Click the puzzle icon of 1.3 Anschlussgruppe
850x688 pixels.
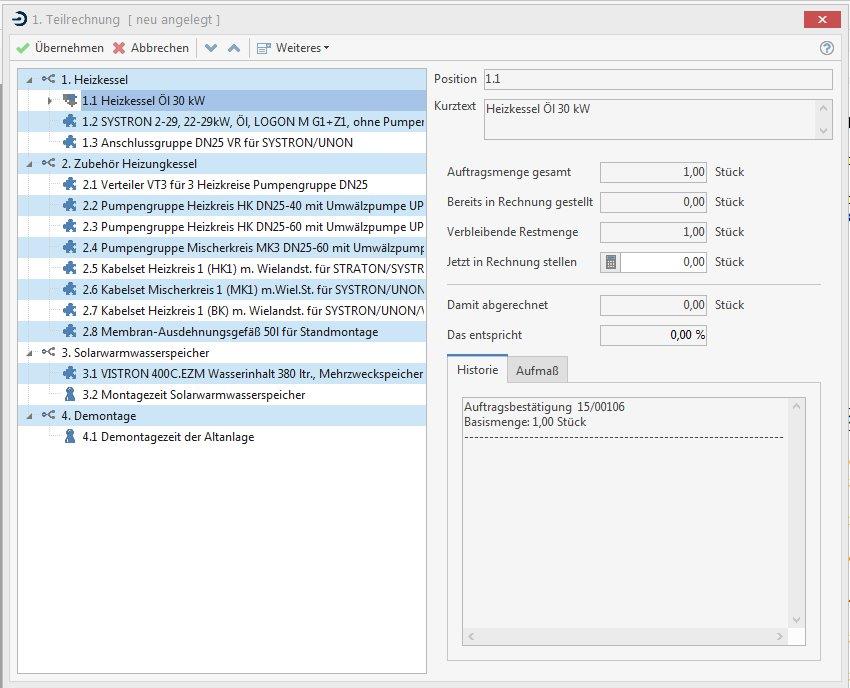69,143
